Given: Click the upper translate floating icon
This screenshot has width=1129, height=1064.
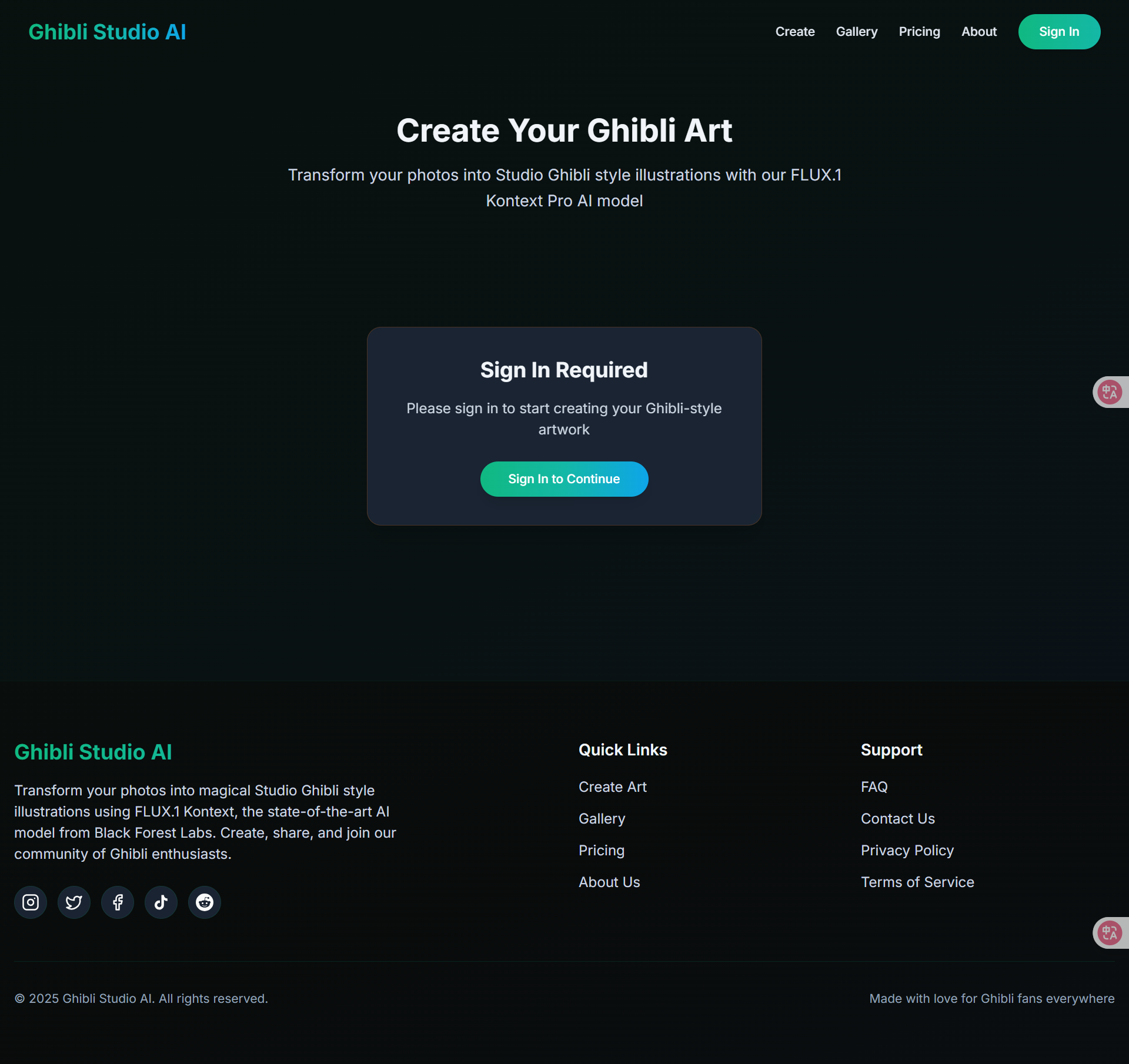Looking at the screenshot, I should pyautogui.click(x=1110, y=392).
